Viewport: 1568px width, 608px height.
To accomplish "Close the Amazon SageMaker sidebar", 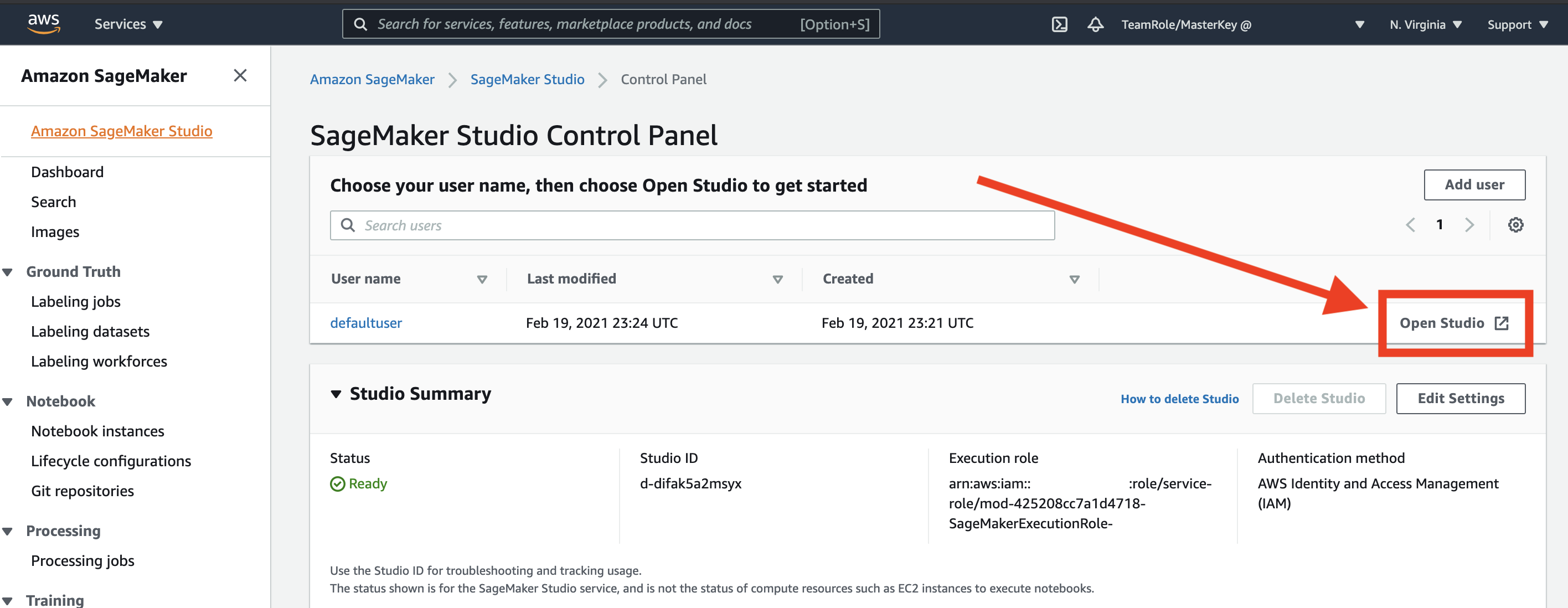I will click(x=240, y=75).
